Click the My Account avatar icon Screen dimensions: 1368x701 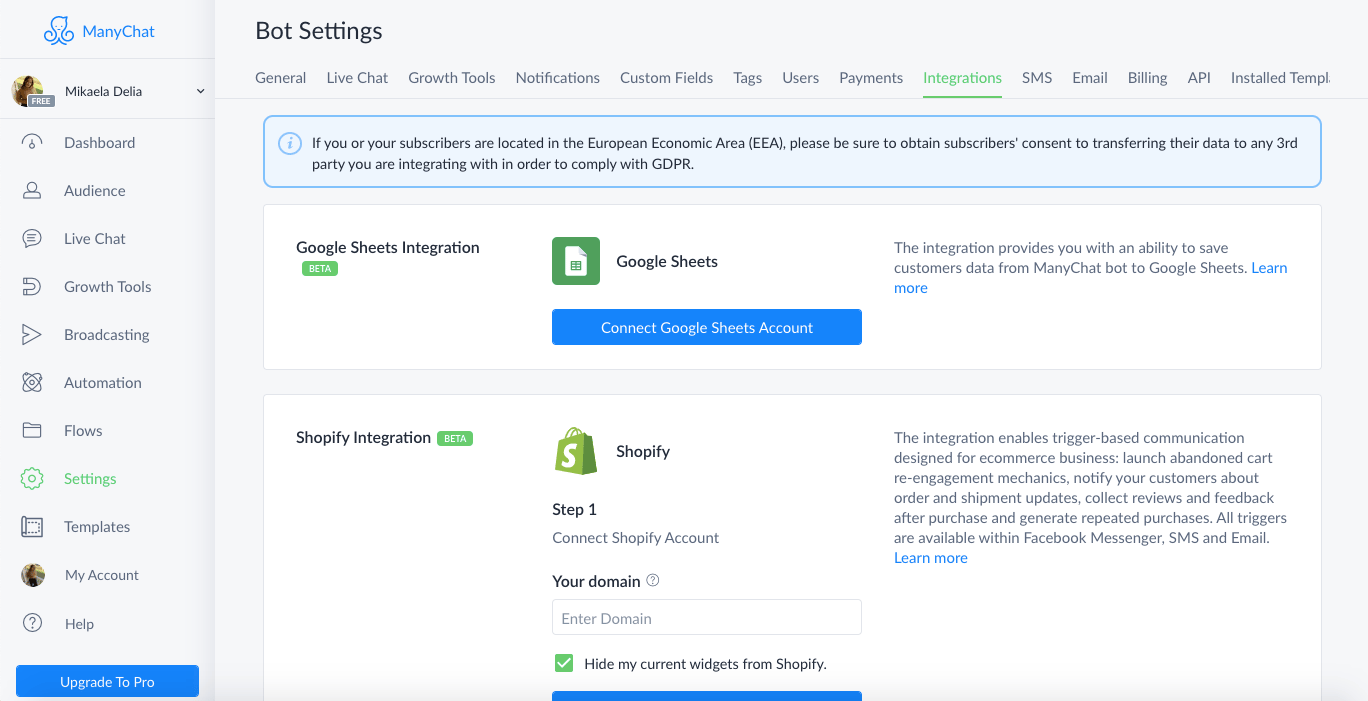click(33, 575)
